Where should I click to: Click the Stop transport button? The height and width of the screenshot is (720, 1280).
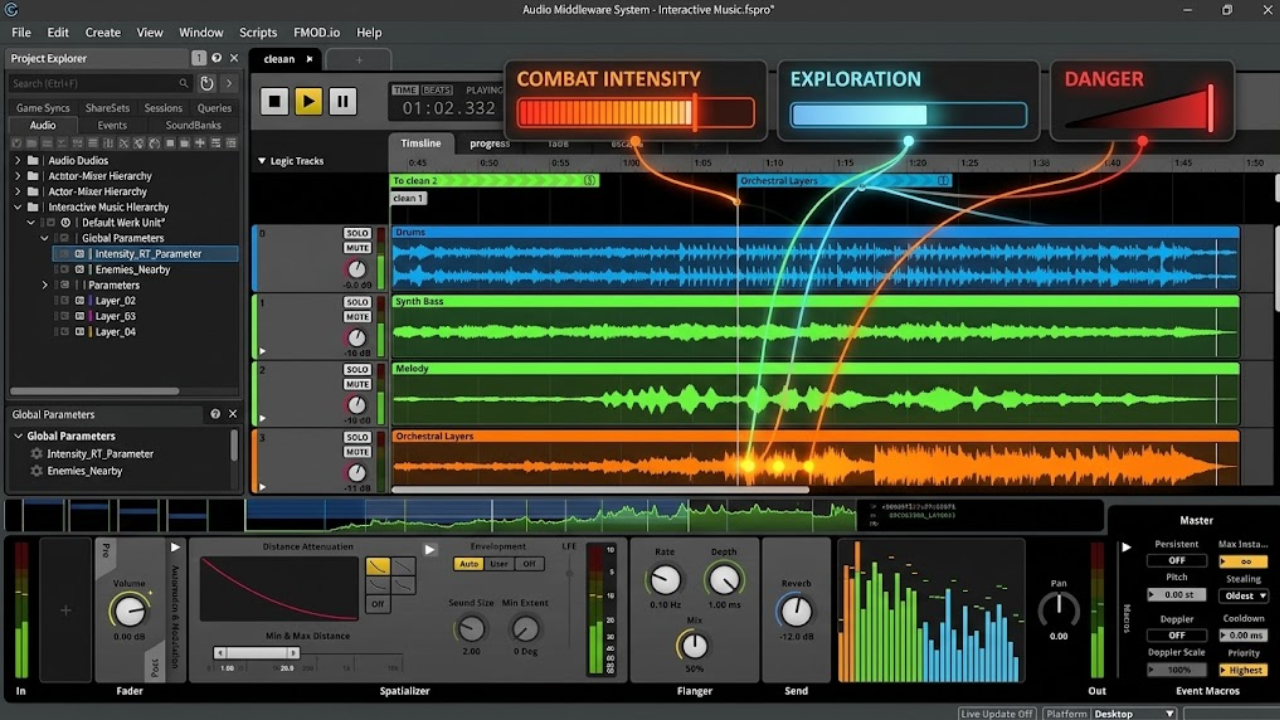coord(274,100)
